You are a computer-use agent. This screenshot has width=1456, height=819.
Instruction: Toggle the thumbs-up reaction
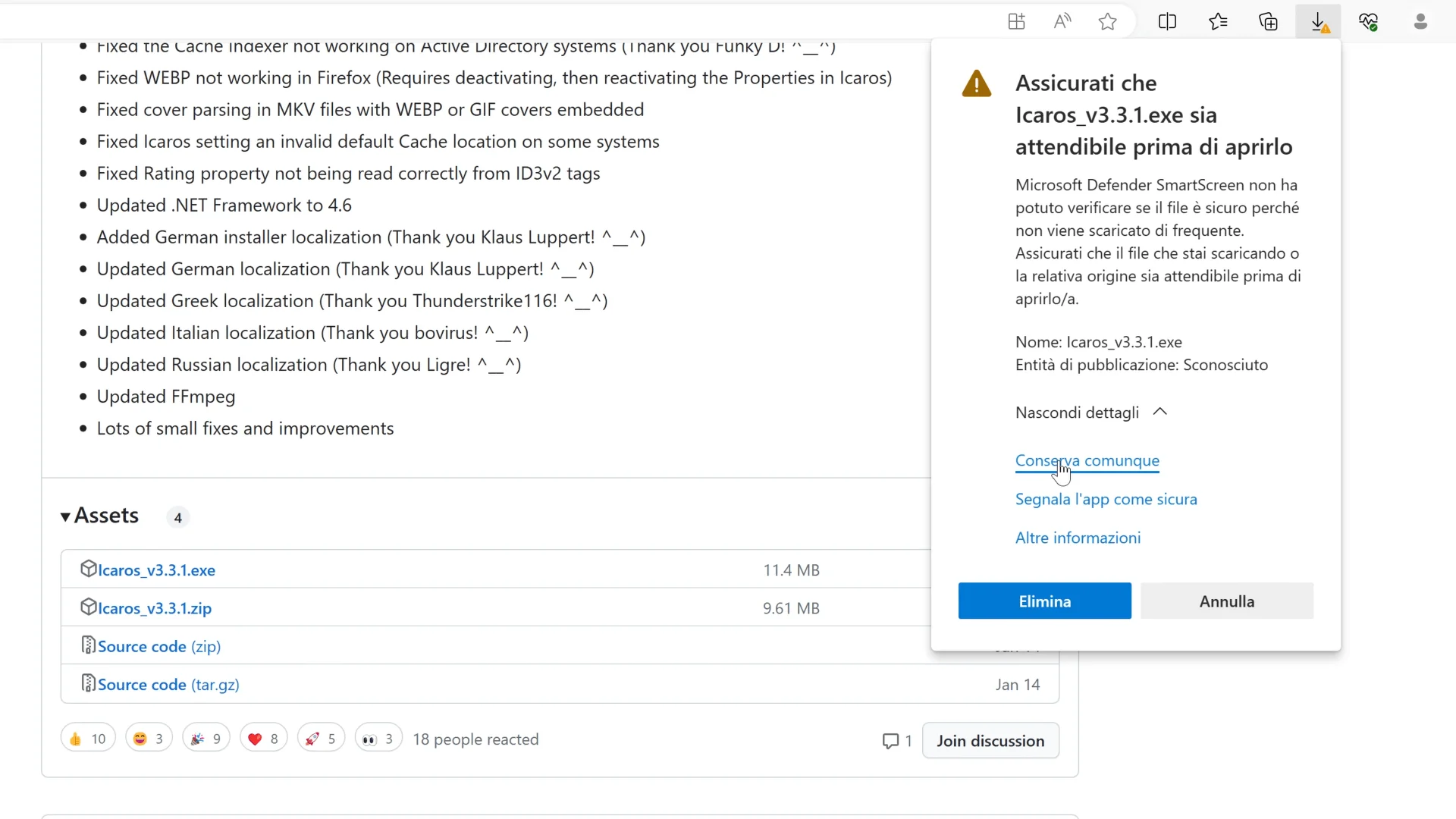[x=86, y=738]
